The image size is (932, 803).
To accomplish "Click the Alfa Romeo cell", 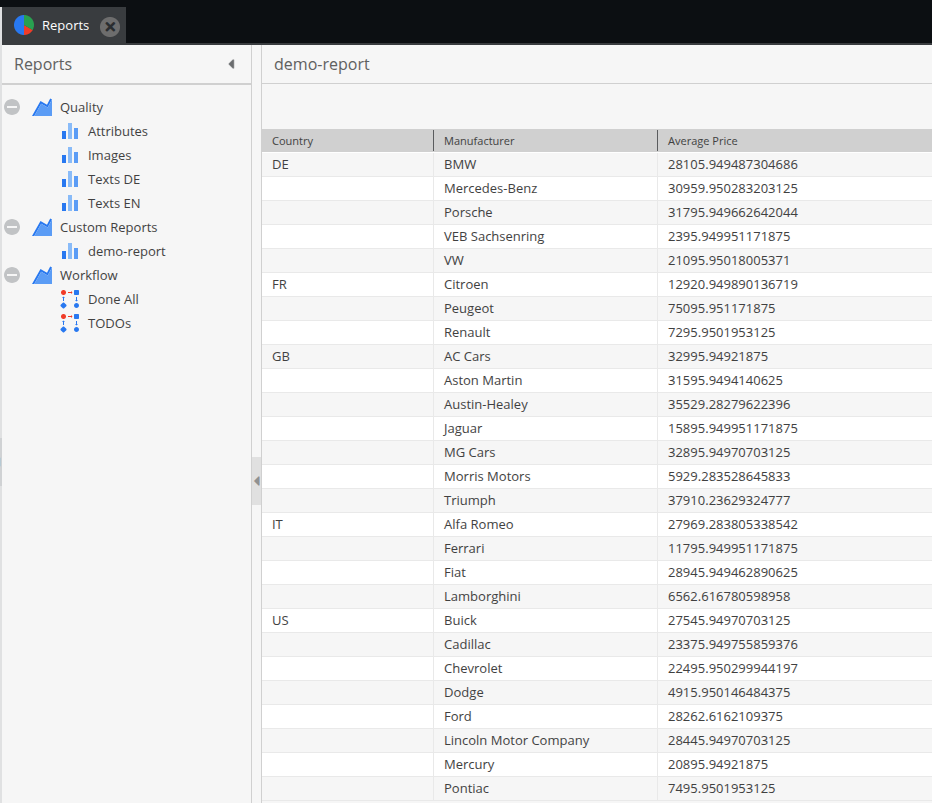I will (x=546, y=525).
